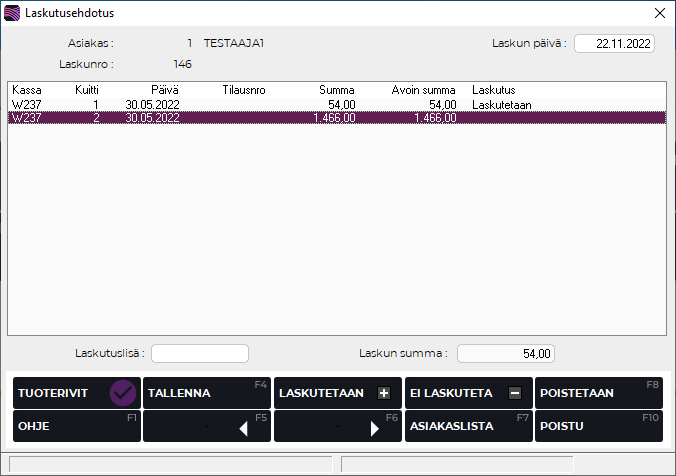
Task: Click the Laskutus column header
Action: (493, 90)
